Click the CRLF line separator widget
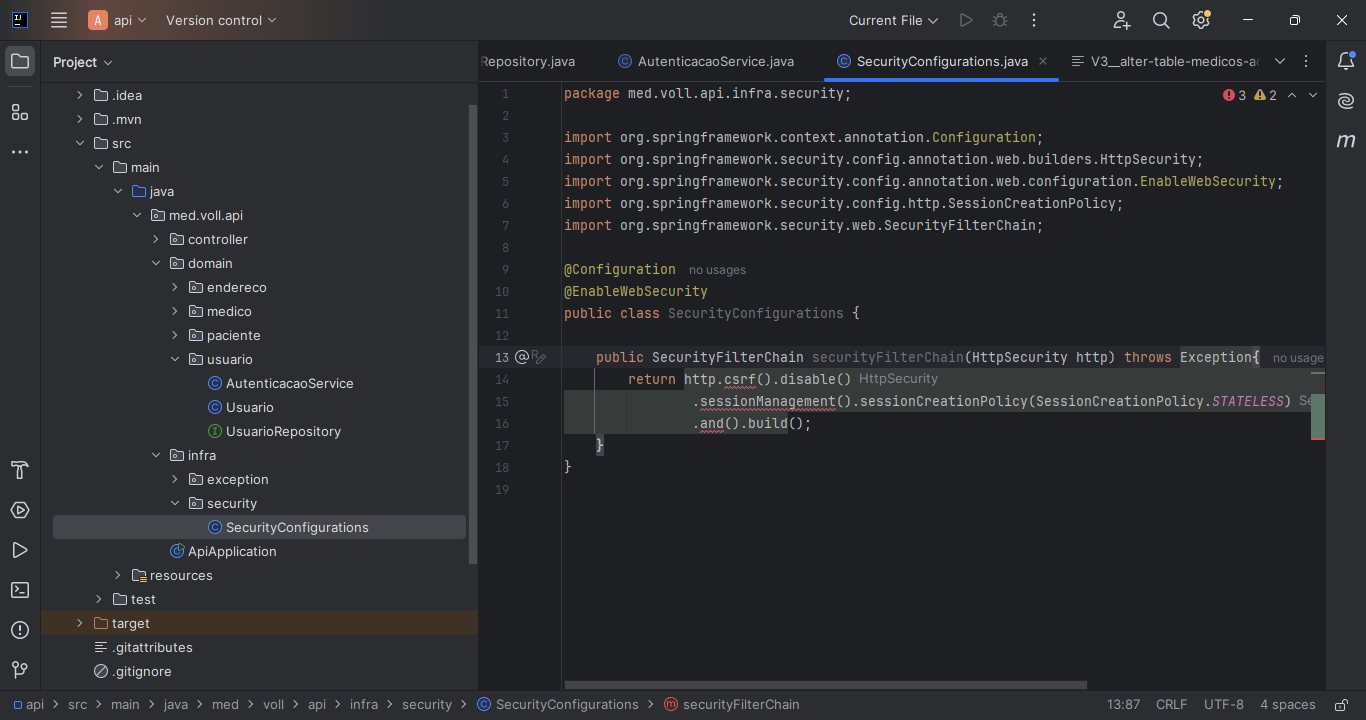1366x720 pixels. (x=1172, y=704)
